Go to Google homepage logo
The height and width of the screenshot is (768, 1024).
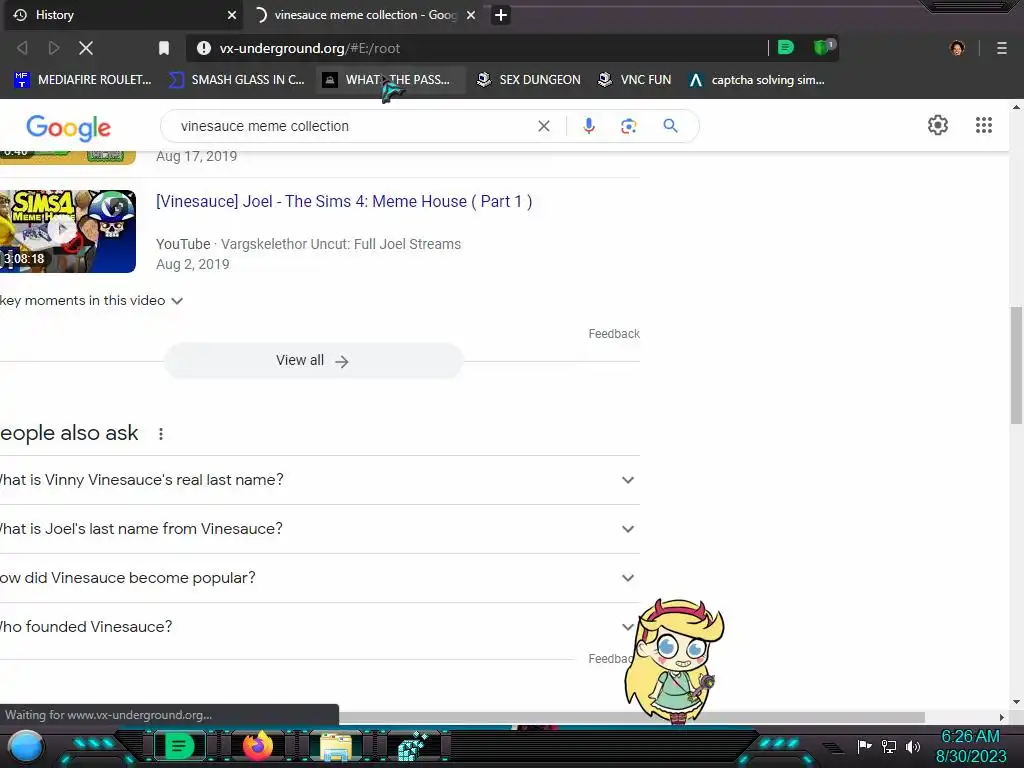point(69,127)
